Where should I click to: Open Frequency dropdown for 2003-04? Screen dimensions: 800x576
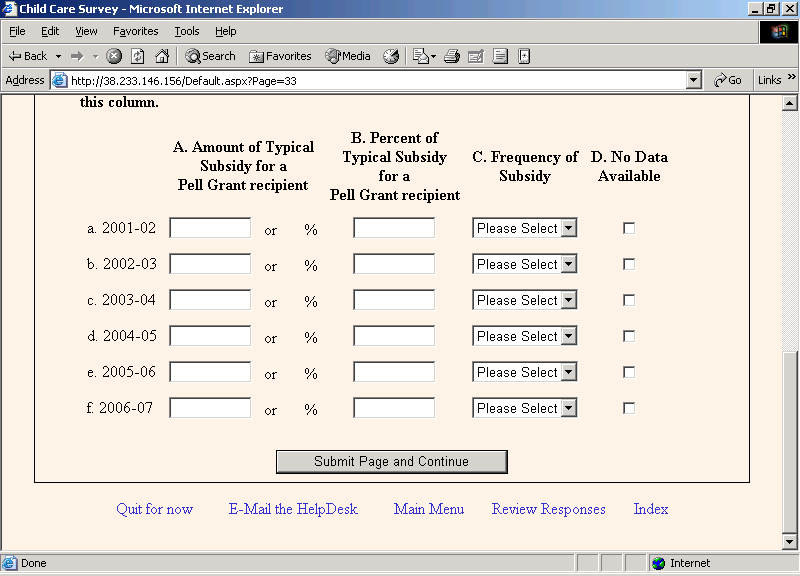(x=524, y=300)
